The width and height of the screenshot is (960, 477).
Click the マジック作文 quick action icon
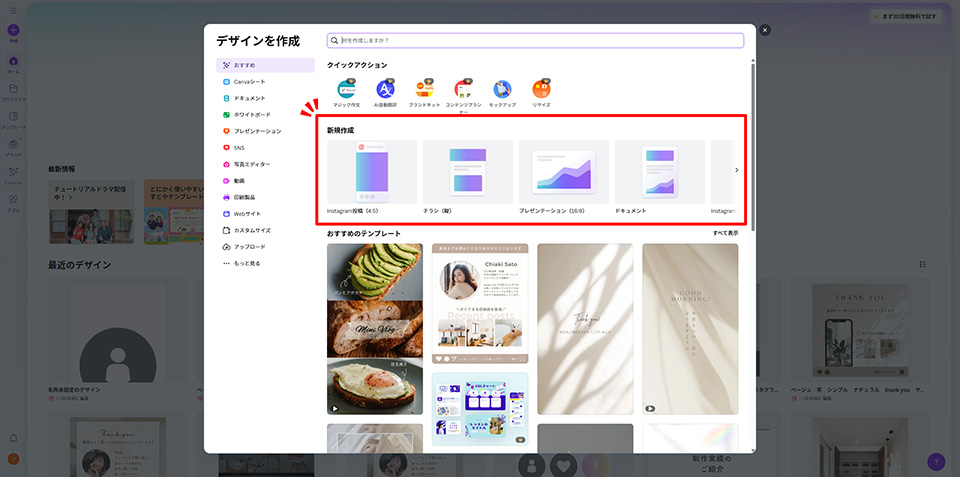(346, 89)
